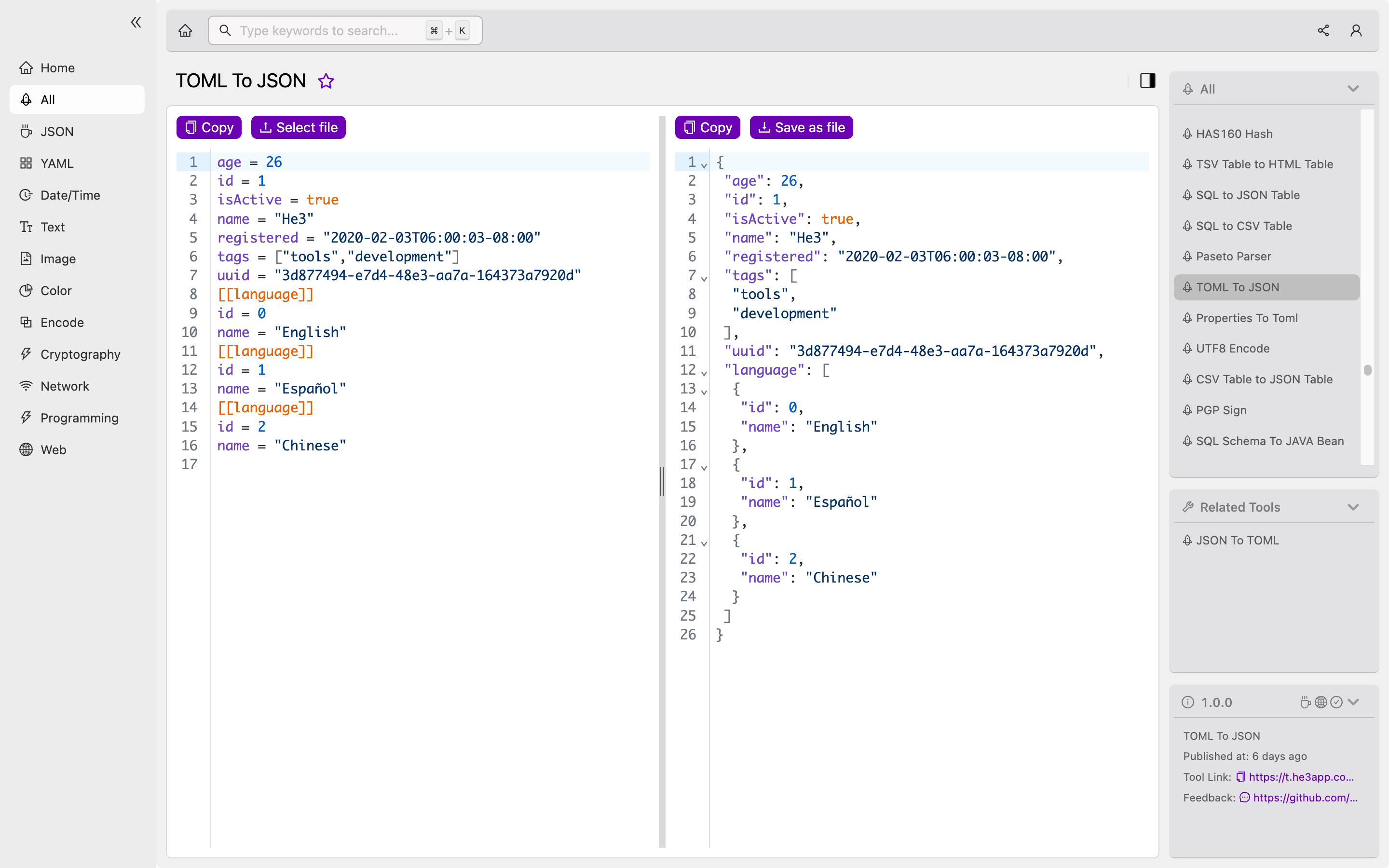1389x868 pixels.
Task: Select the All category in sidebar
Action: [x=77, y=99]
